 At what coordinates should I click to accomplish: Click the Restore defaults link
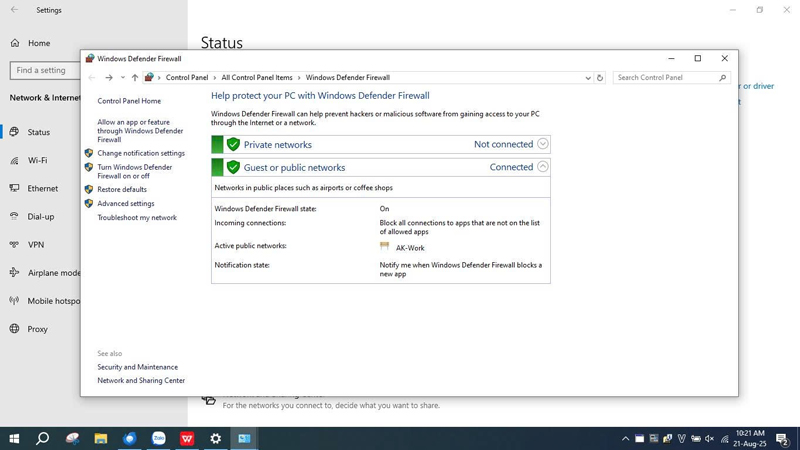pos(122,189)
